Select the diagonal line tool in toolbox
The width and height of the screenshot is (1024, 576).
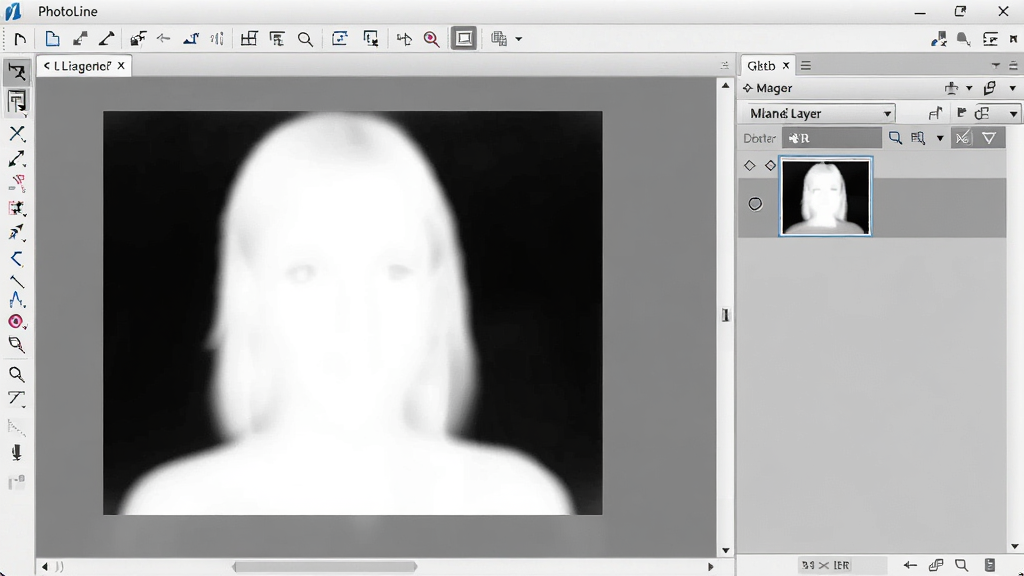[x=17, y=281]
